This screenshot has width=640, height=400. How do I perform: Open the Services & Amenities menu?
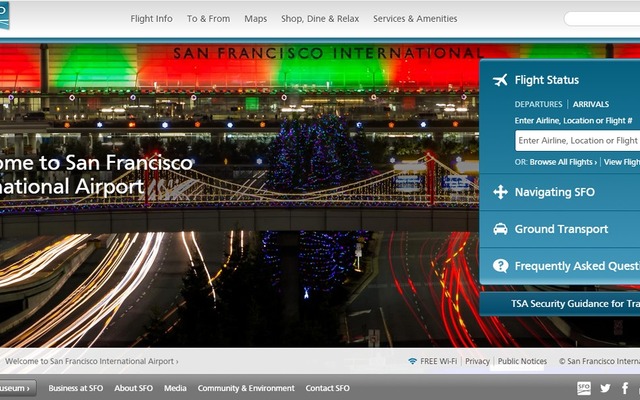coord(415,19)
